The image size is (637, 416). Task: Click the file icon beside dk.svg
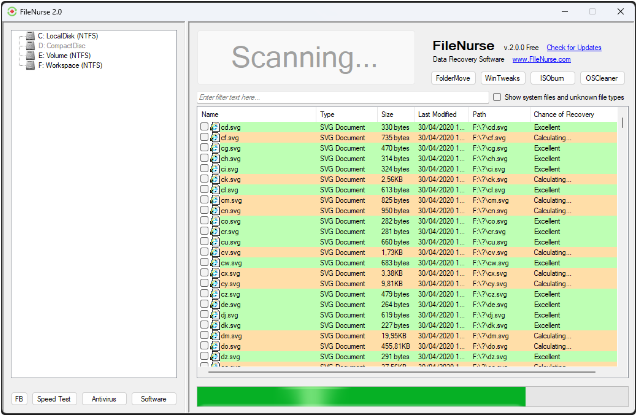[215, 325]
